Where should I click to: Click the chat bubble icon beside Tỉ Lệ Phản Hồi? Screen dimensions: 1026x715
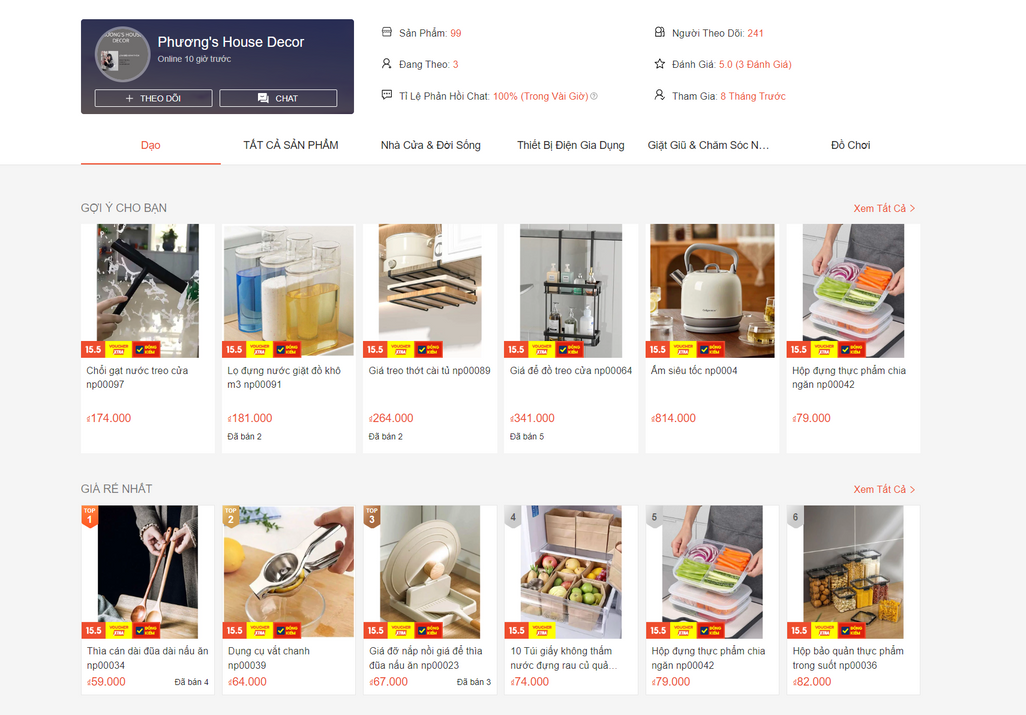coord(387,95)
